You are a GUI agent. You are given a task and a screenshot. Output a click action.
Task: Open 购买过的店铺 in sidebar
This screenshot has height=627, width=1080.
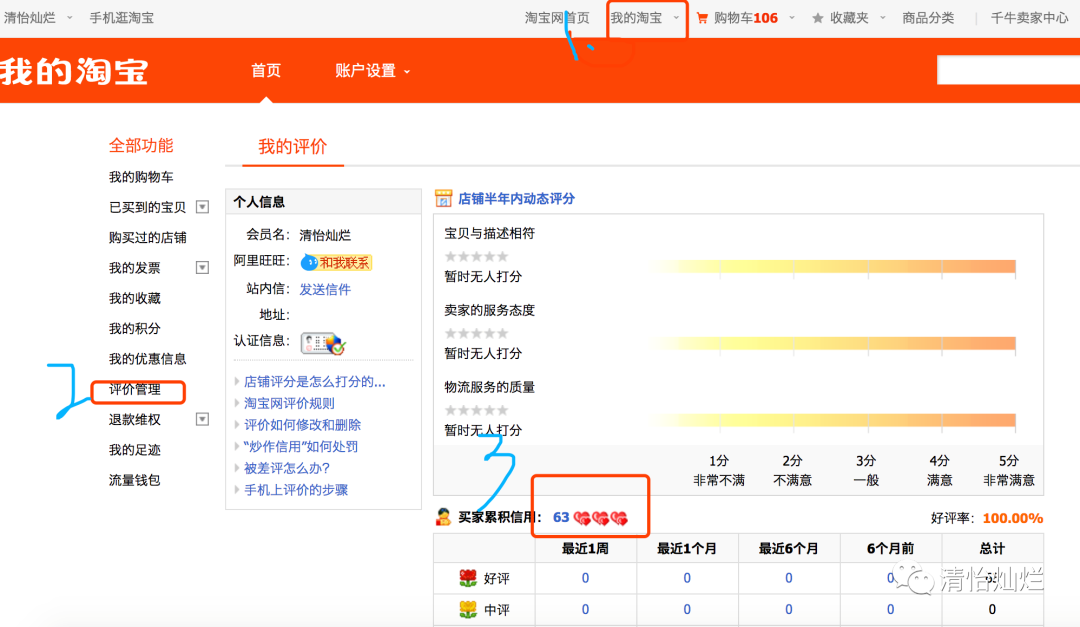(x=147, y=238)
